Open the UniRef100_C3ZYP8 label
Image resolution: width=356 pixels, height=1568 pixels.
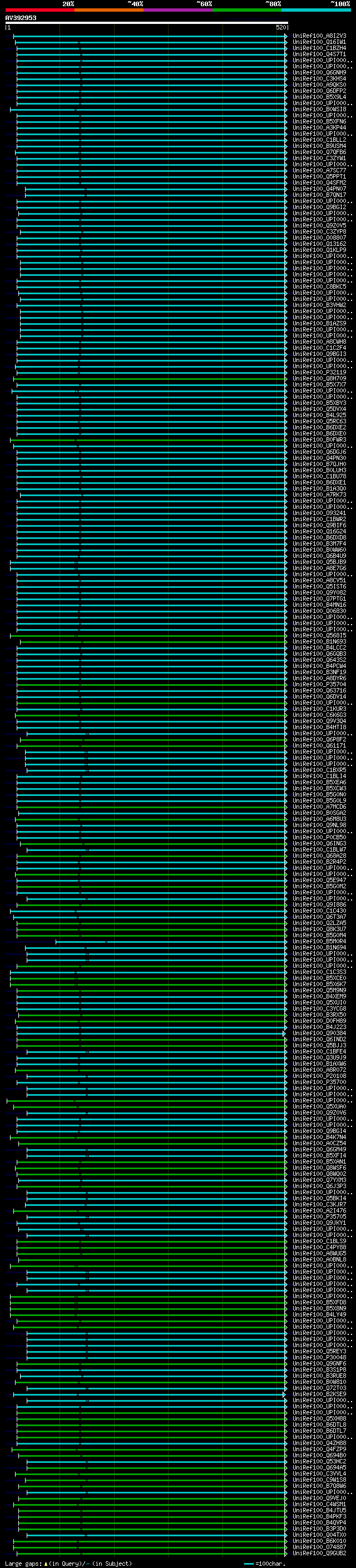[x=319, y=231]
